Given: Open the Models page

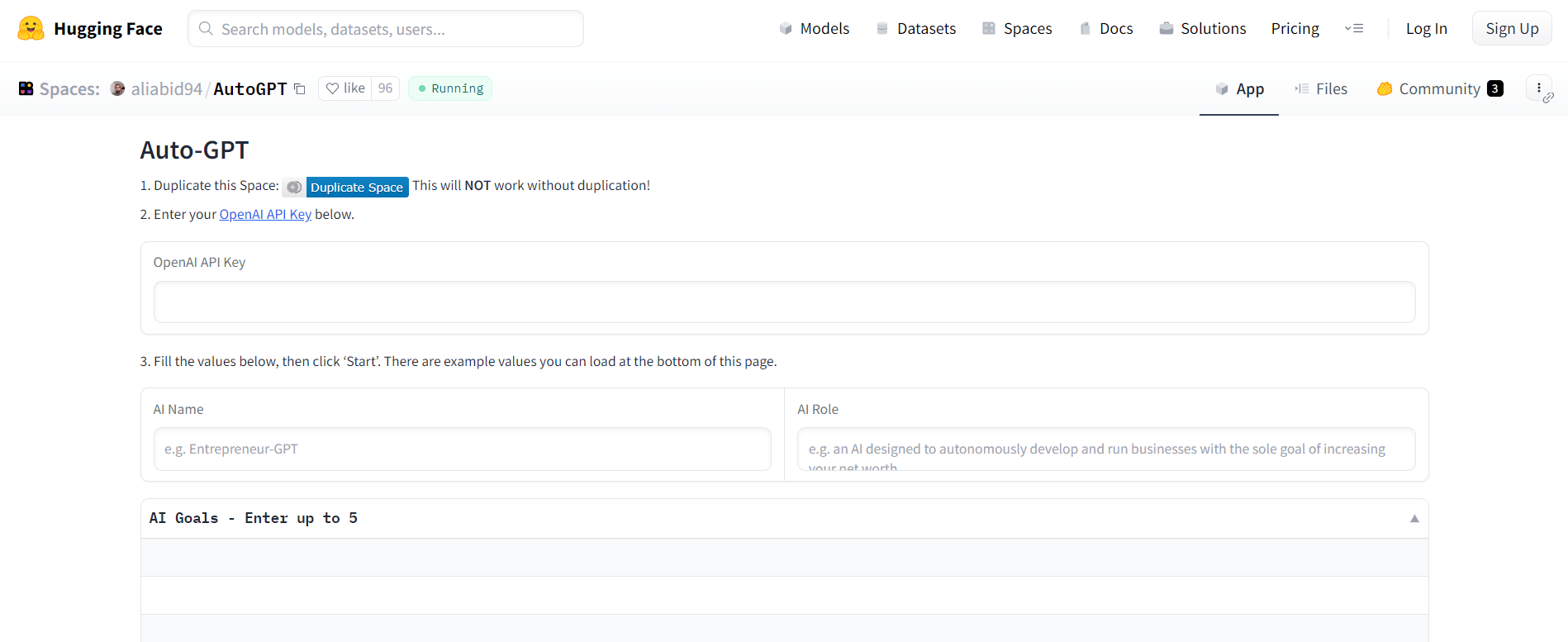Looking at the screenshot, I should click(x=815, y=29).
